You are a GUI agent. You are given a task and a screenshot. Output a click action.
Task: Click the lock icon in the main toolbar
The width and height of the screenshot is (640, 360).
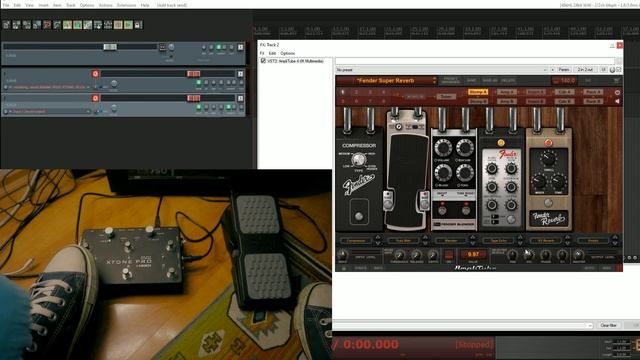coord(138,25)
